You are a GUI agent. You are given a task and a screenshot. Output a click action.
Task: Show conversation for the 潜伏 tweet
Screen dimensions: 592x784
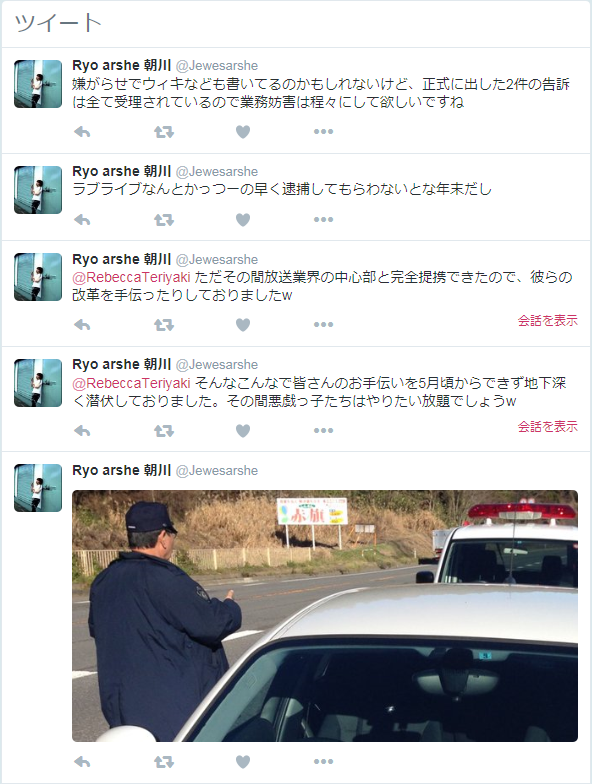pos(548,426)
